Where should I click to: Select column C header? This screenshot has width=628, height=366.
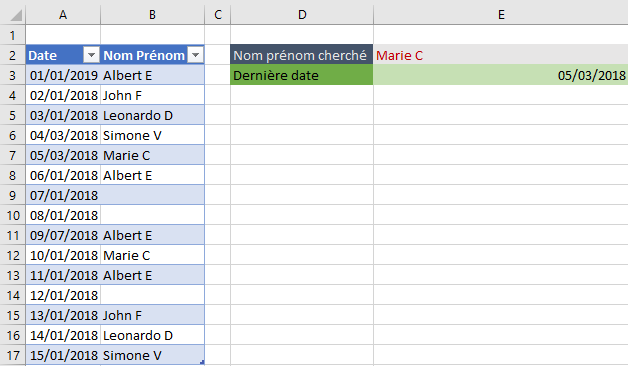(217, 15)
